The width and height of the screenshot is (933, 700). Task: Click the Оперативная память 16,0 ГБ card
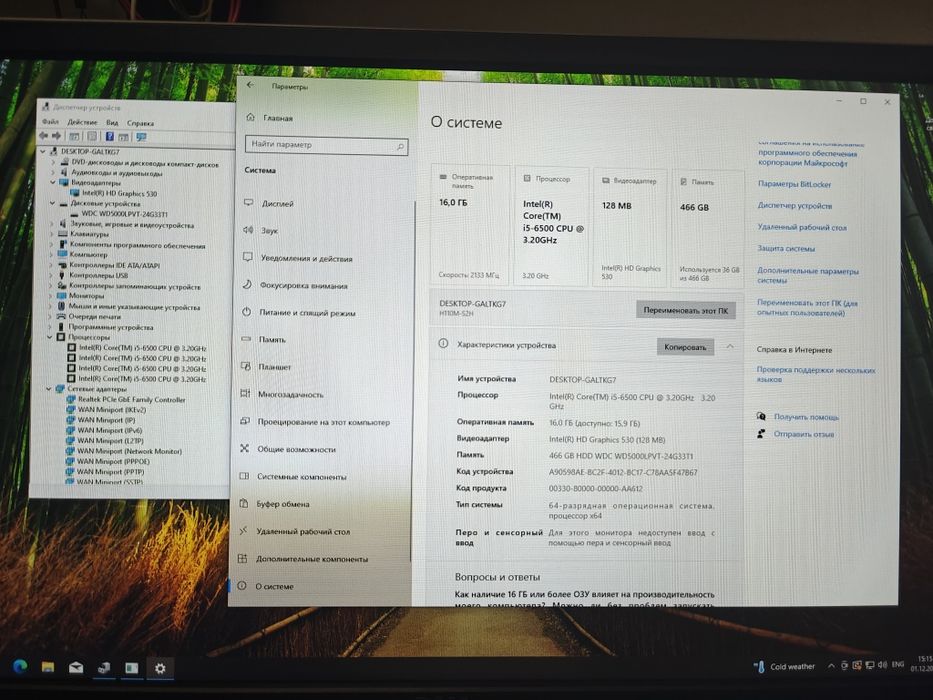pos(470,226)
